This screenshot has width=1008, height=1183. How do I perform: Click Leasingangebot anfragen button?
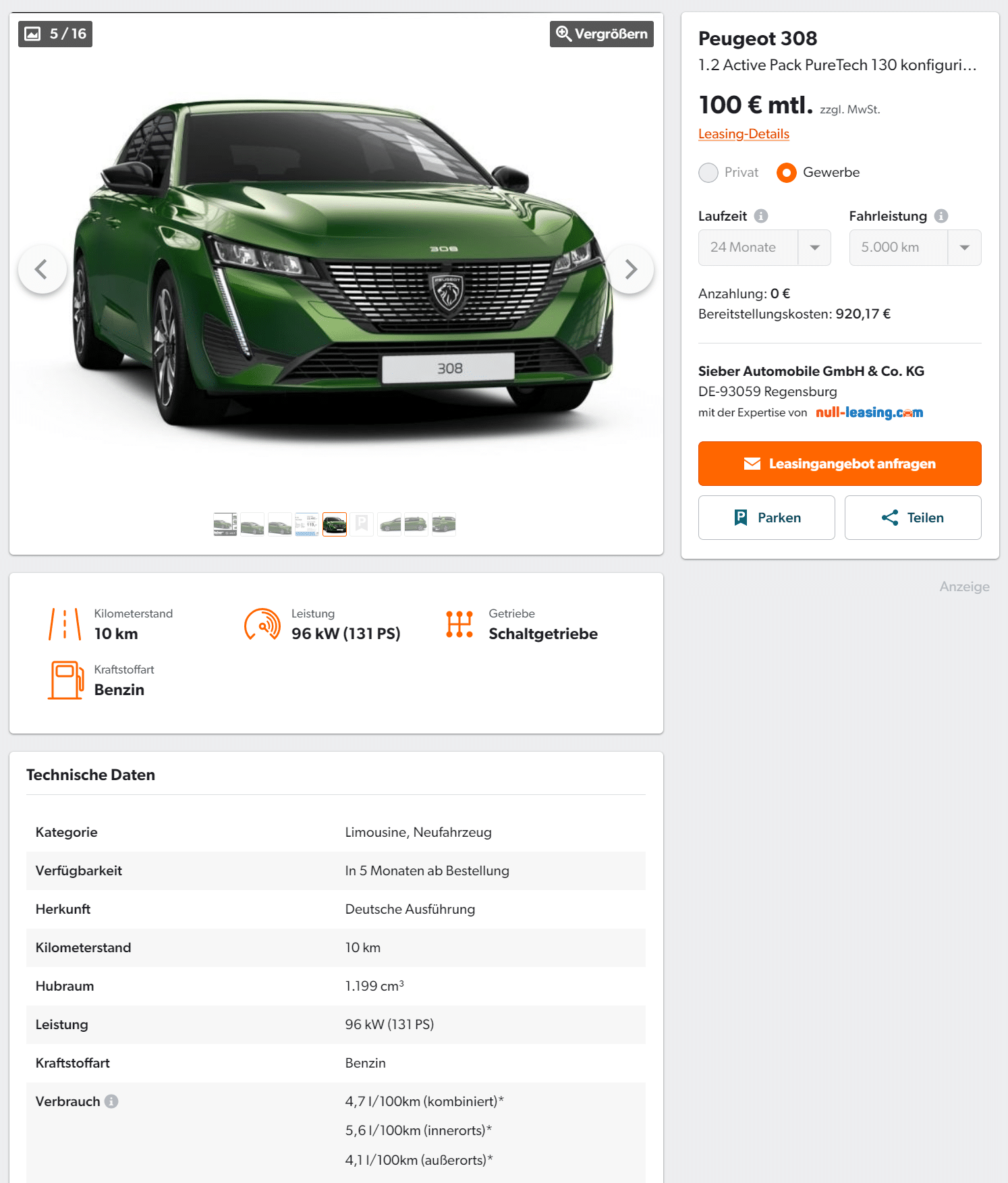[x=839, y=464]
